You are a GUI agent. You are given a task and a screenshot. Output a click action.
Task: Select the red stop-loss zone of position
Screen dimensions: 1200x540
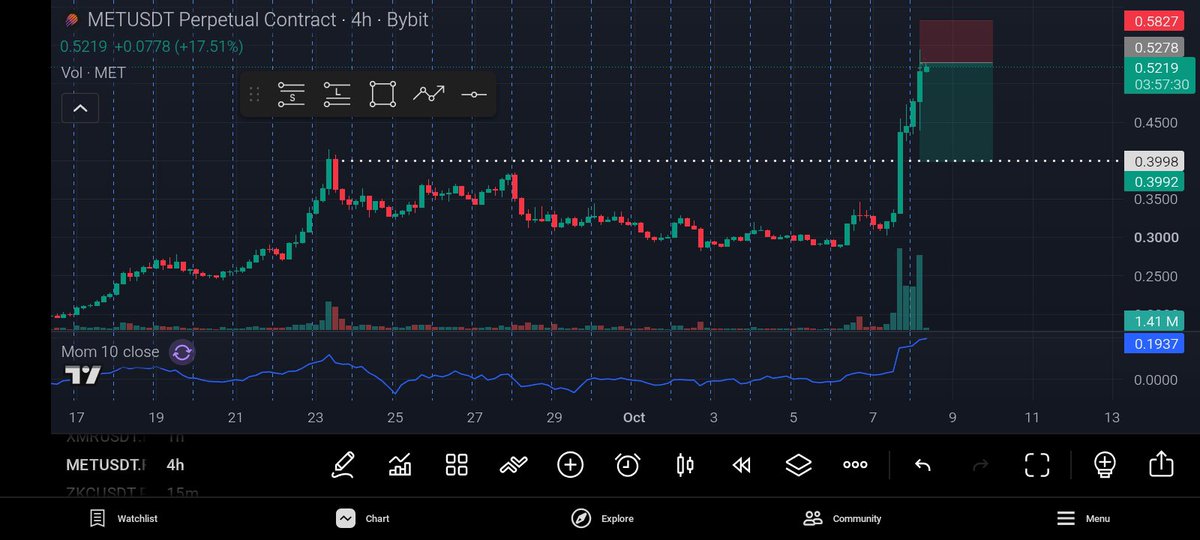(956, 41)
